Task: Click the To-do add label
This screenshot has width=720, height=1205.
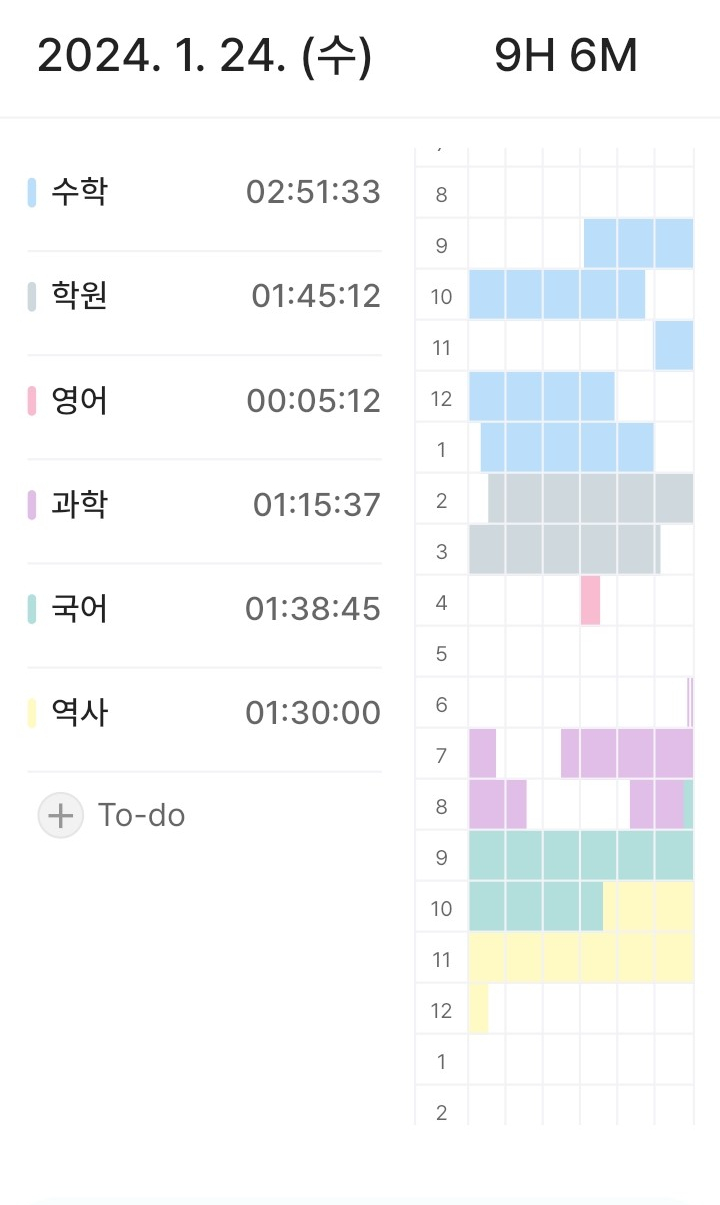Action: [x=141, y=815]
